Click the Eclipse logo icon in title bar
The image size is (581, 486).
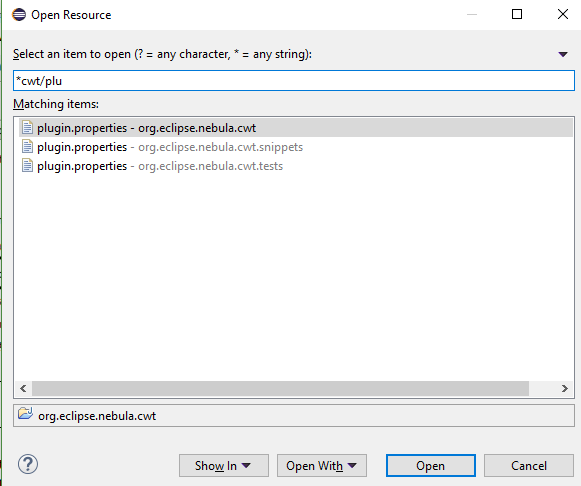19,15
